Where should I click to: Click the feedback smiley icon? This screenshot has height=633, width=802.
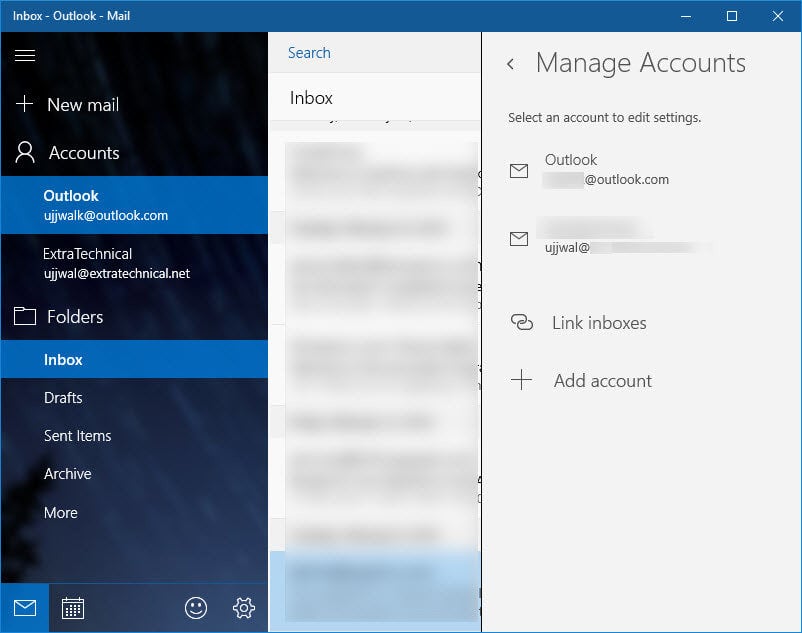coord(196,608)
